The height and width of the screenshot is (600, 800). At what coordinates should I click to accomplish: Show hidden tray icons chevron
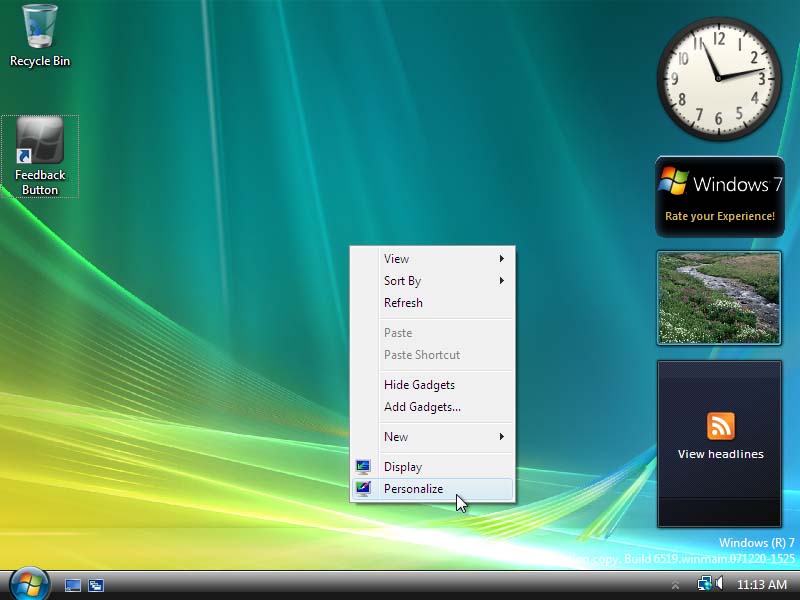point(675,585)
